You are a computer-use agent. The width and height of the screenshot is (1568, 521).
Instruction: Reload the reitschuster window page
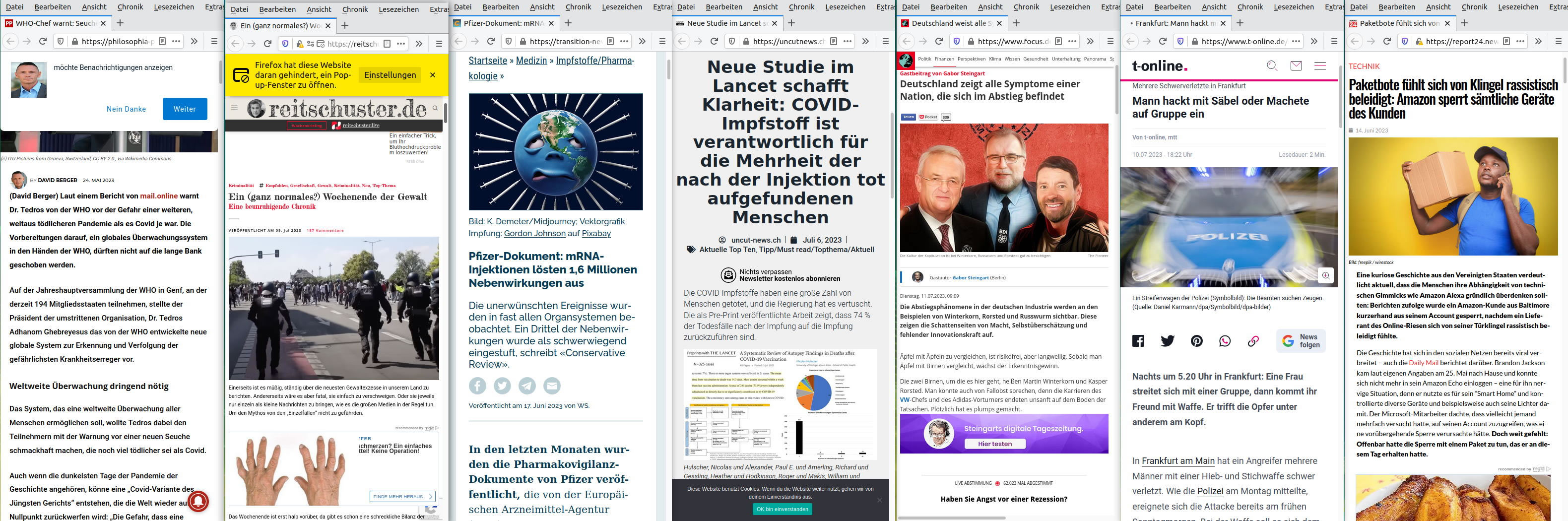pos(267,44)
